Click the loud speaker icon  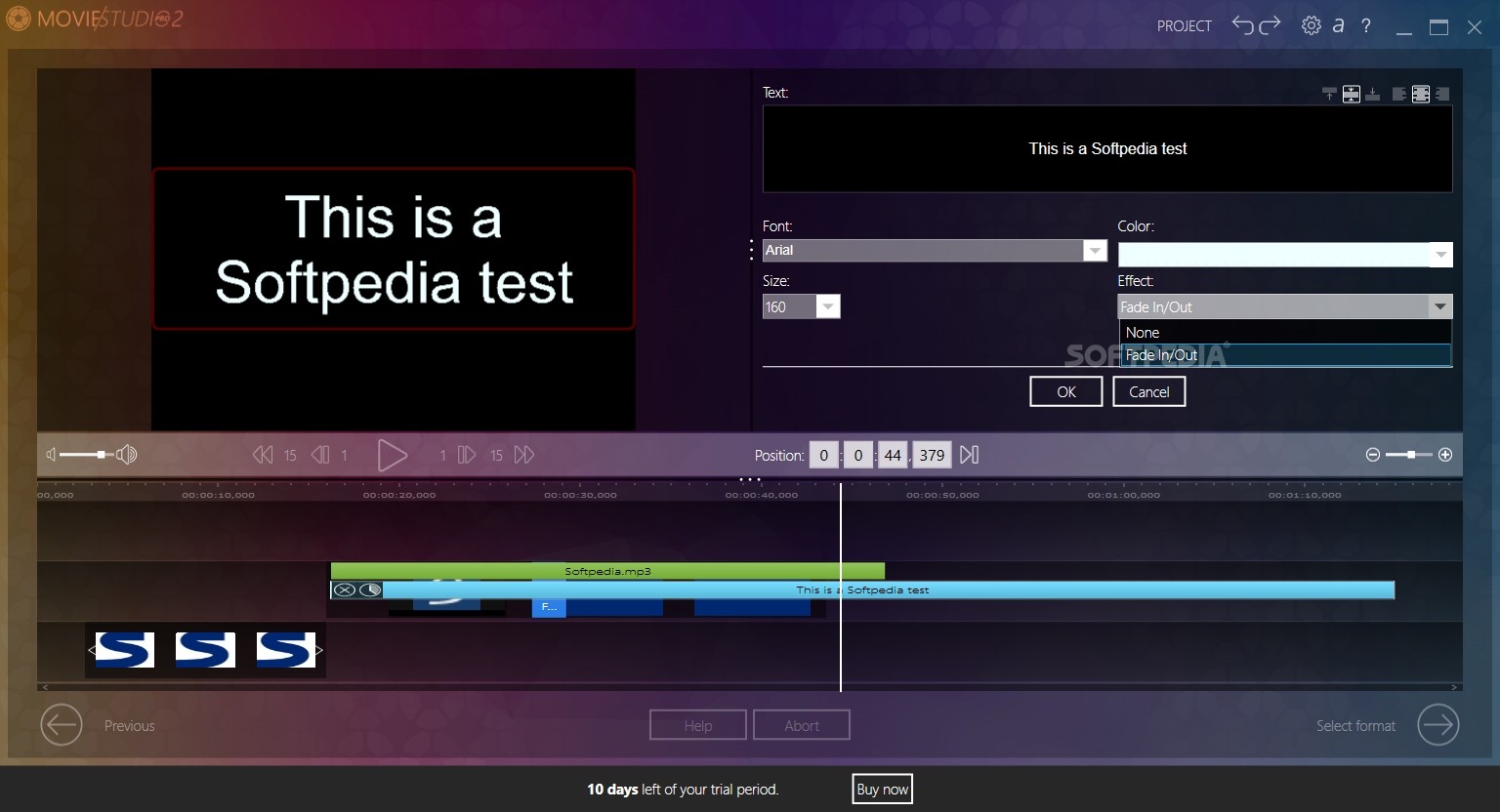[127, 455]
